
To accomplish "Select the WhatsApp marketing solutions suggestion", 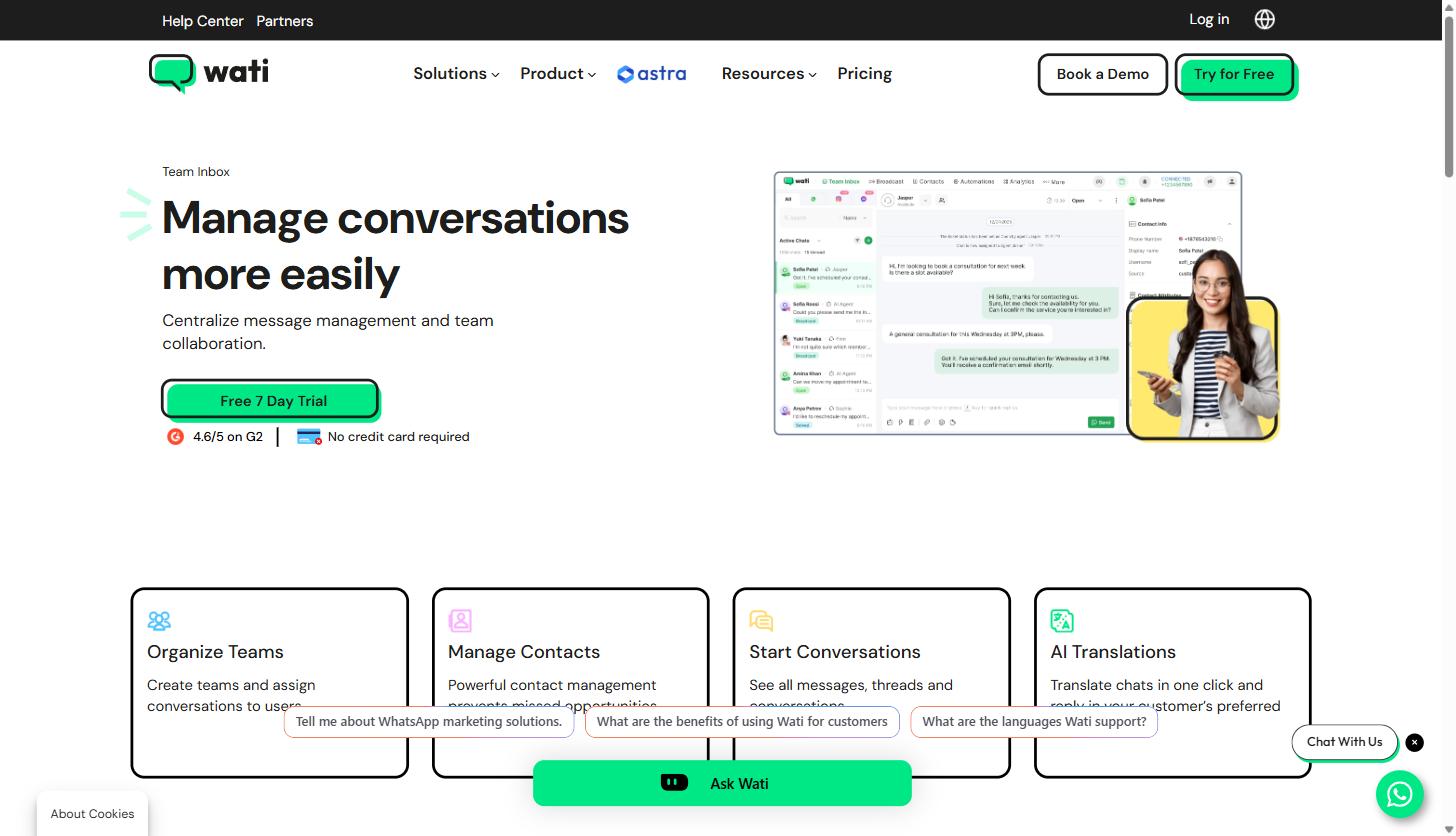I will pos(429,722).
